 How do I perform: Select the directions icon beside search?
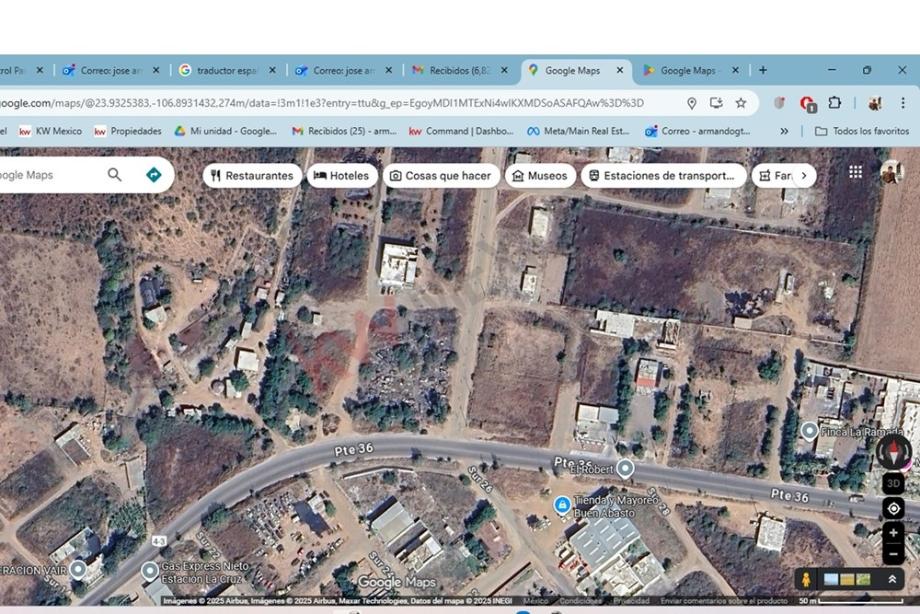(x=153, y=174)
